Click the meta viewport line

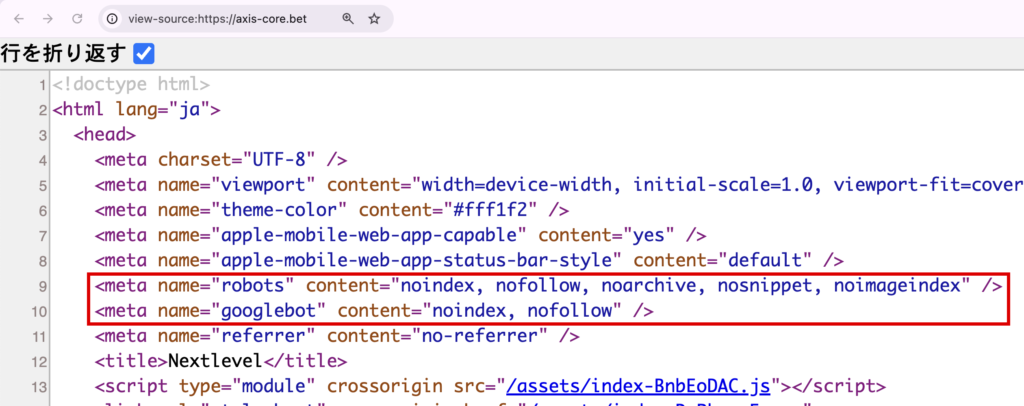point(559,185)
